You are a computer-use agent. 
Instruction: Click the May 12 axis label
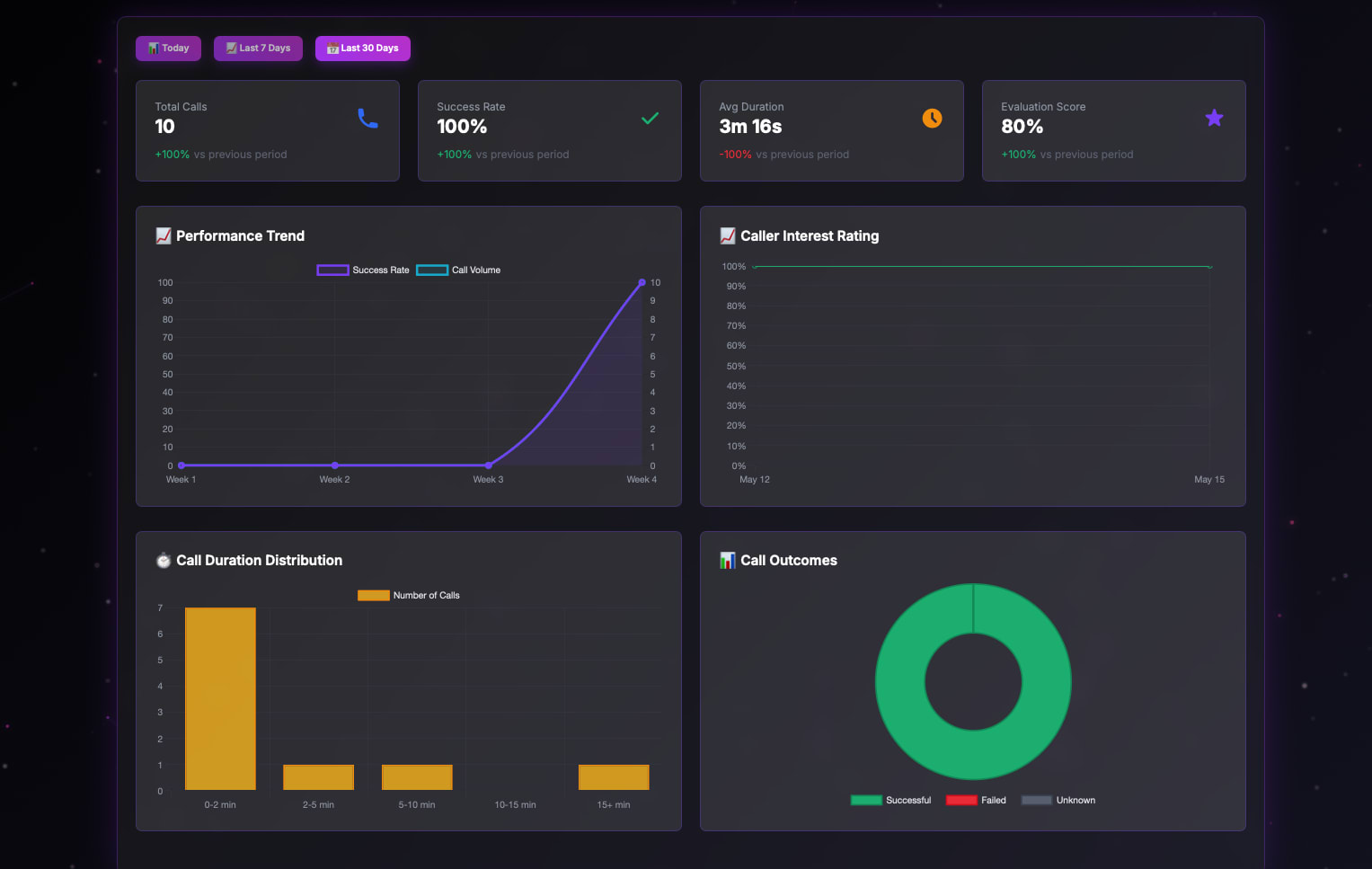[x=755, y=480]
